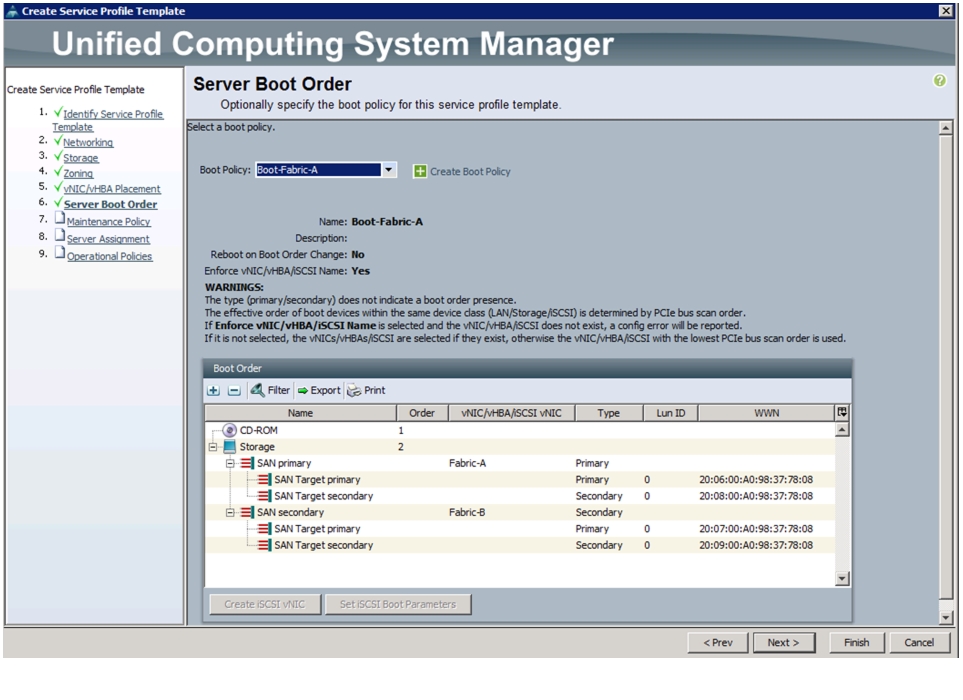Screen dimensions: 963x700
Task: Sort by the Order column header
Action: [422, 413]
